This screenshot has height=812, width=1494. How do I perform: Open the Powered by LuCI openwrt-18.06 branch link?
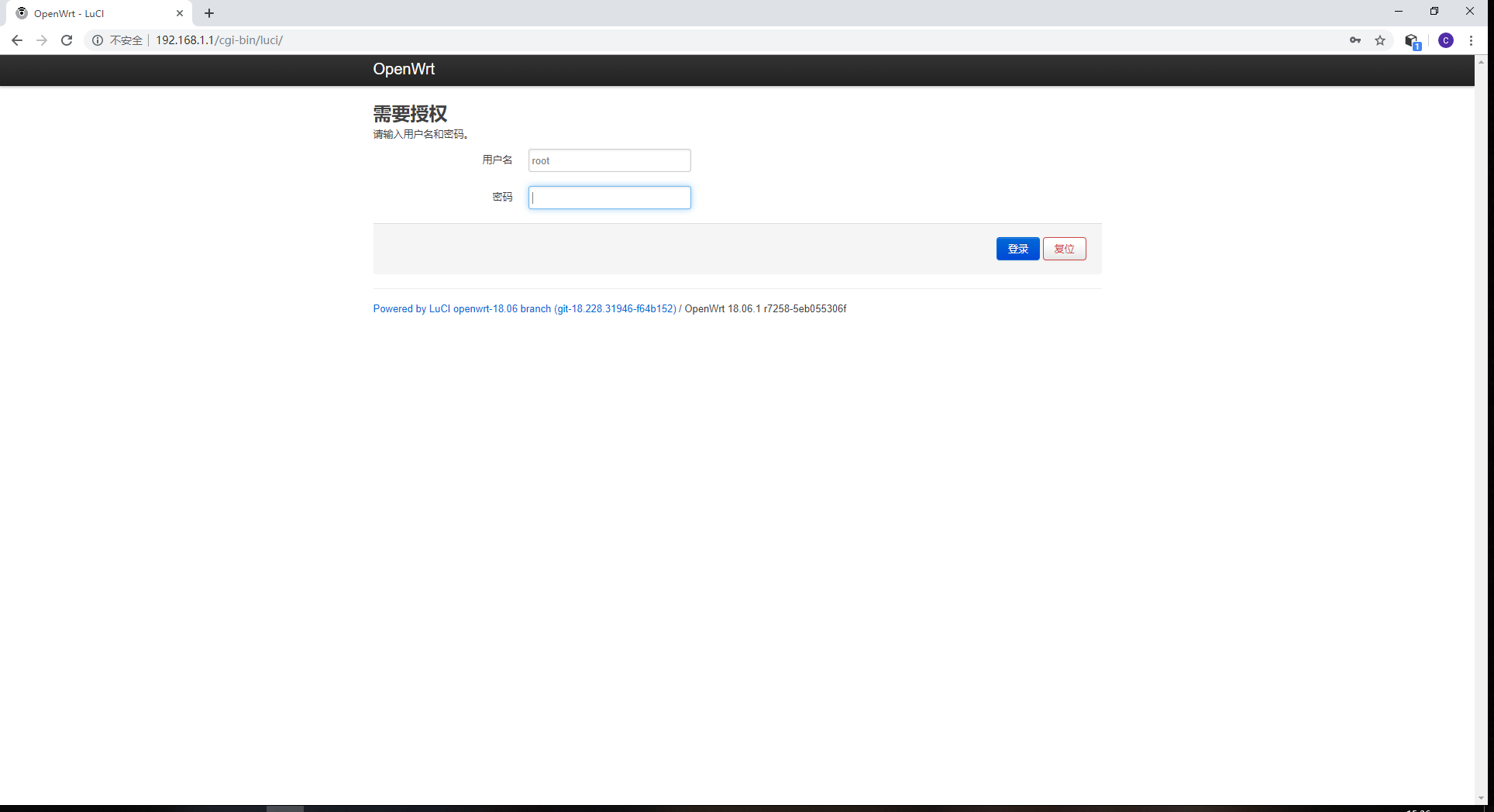525,308
